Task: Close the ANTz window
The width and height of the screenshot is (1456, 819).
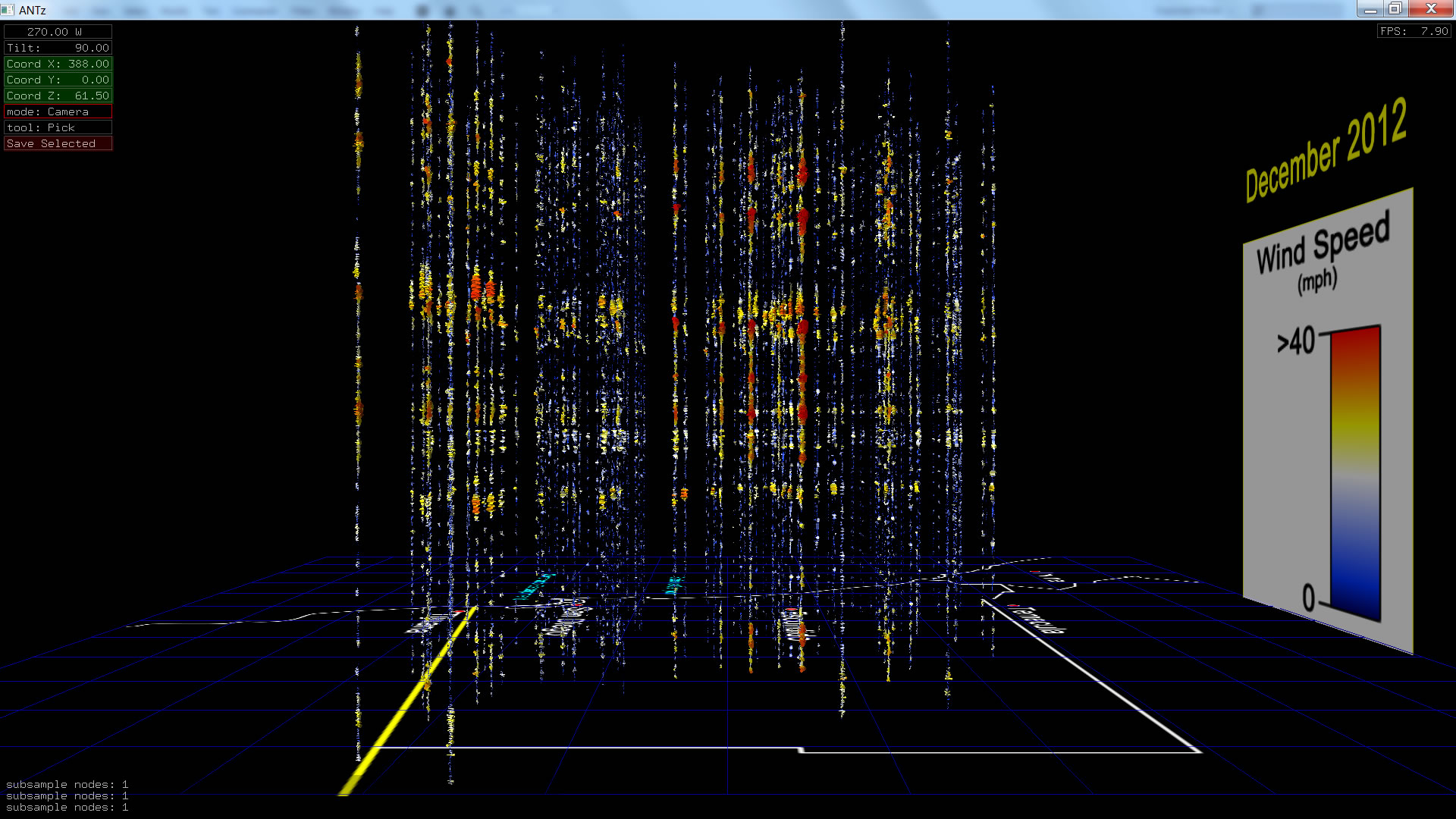Action: (1430, 9)
